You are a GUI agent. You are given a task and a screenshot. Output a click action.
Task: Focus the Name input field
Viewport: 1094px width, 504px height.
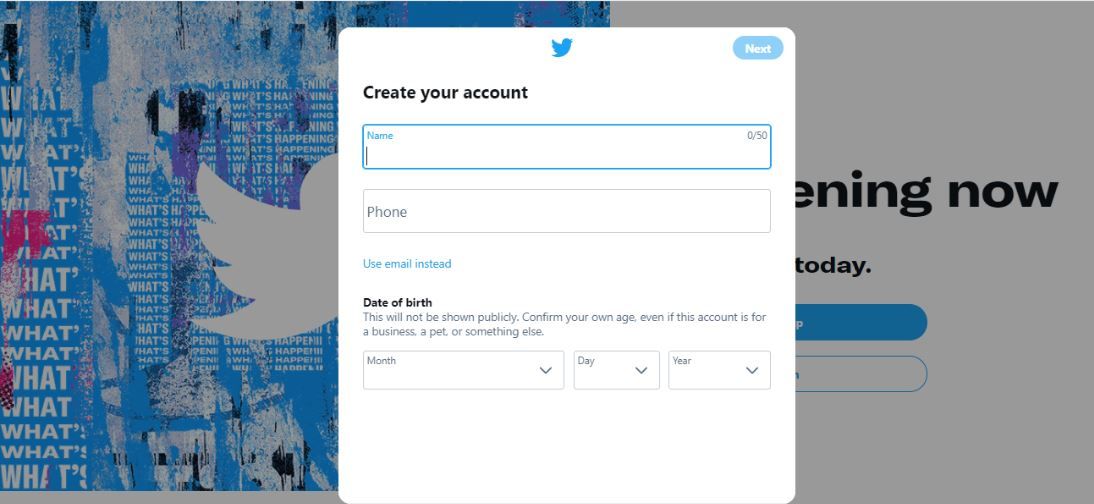pyautogui.click(x=566, y=154)
